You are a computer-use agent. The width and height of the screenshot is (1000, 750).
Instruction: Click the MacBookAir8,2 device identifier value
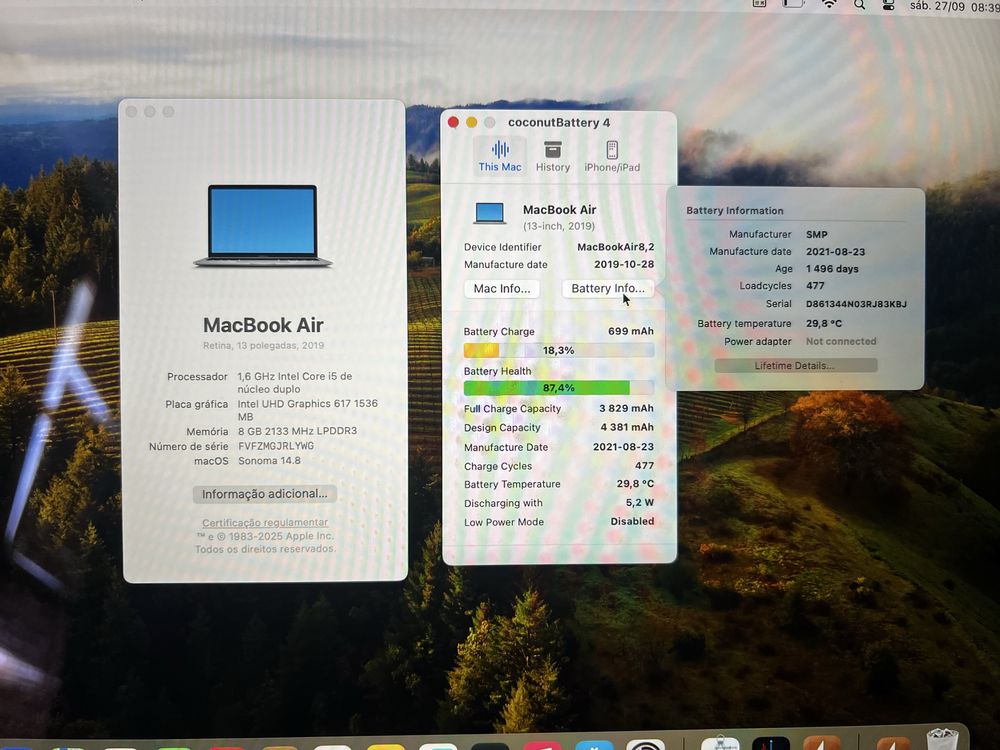615,247
